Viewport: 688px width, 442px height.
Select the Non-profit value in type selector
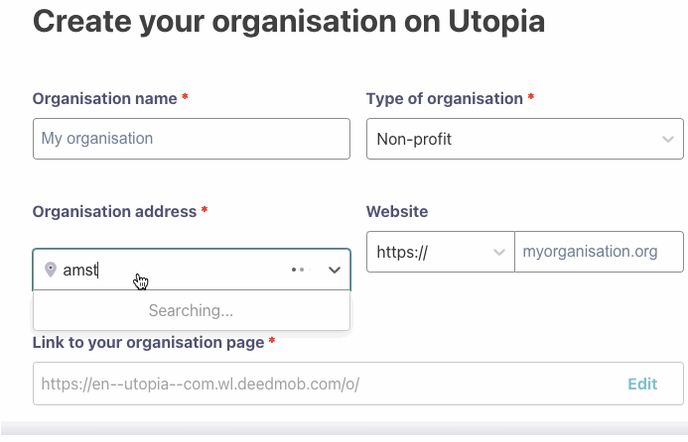pyautogui.click(x=414, y=140)
